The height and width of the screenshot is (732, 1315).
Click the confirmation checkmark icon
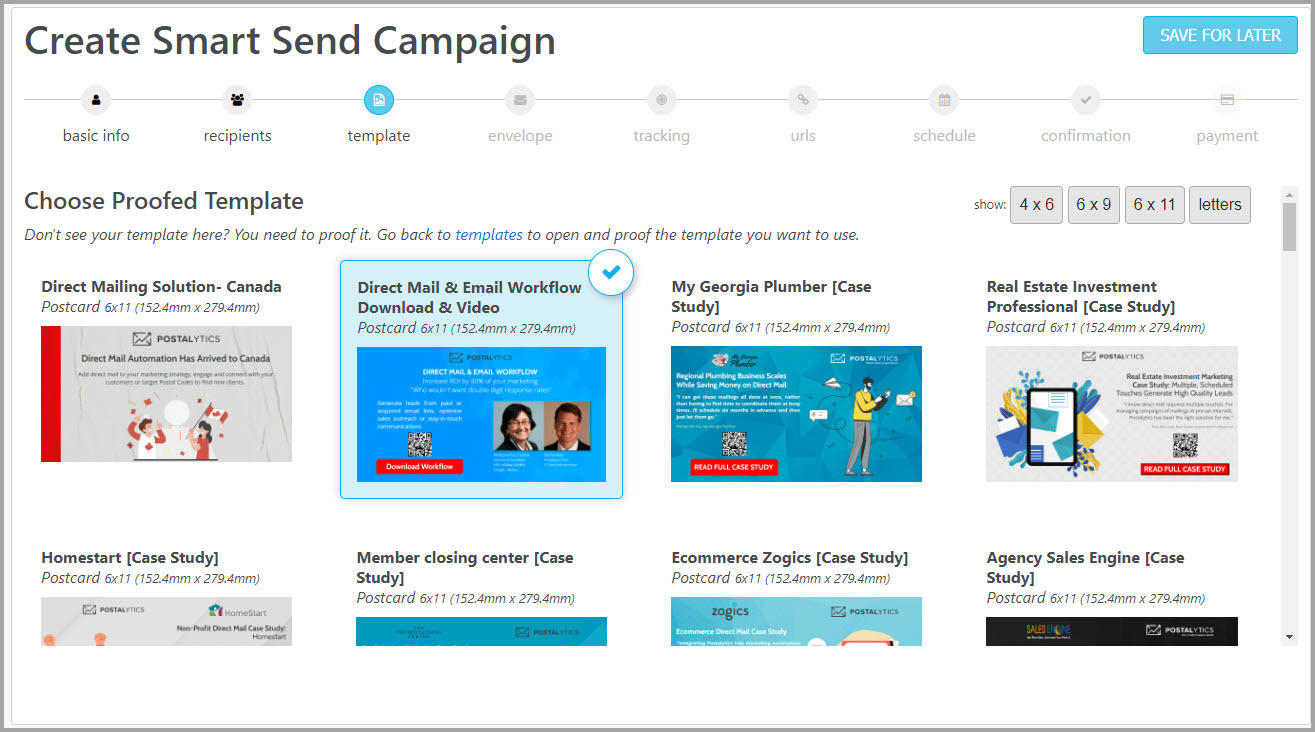tap(1085, 100)
